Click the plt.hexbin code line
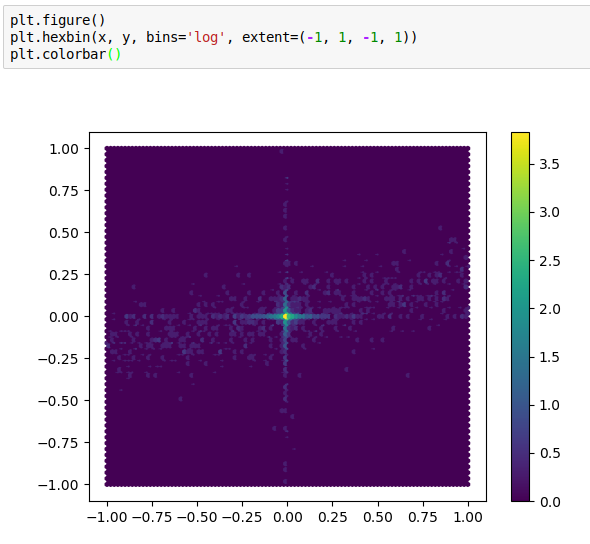 [x=213, y=37]
